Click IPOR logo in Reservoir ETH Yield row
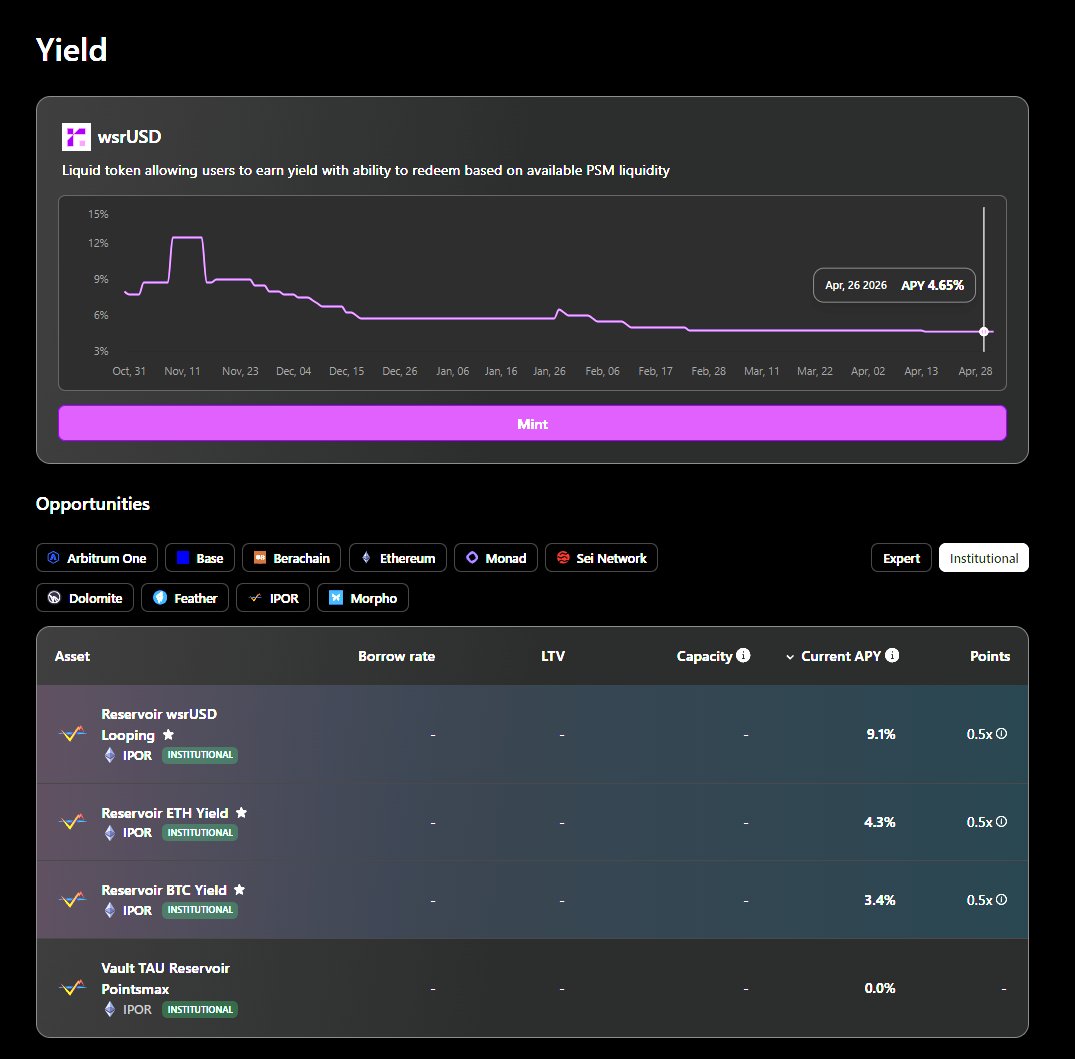The image size is (1075, 1059). 73,821
